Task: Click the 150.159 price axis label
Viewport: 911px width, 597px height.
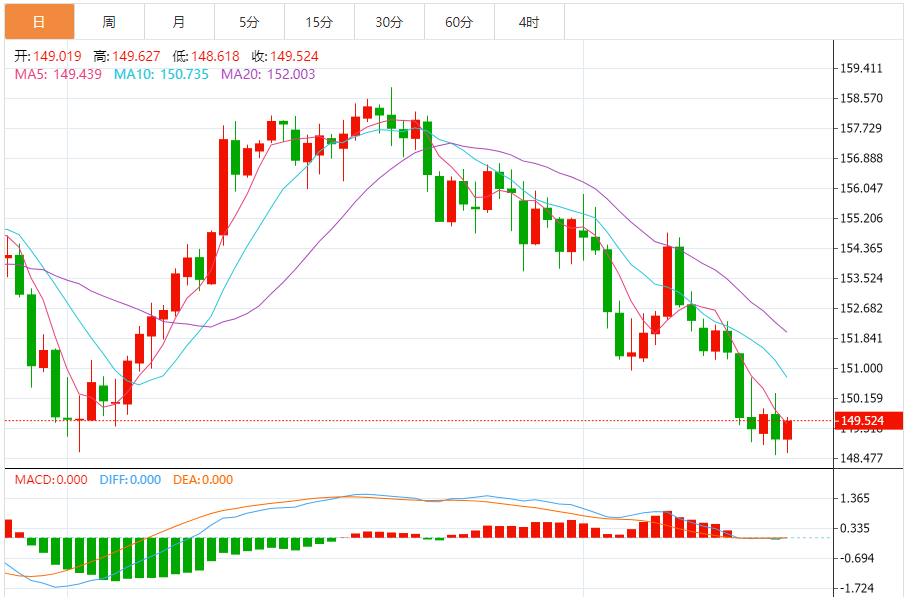Action: point(861,398)
